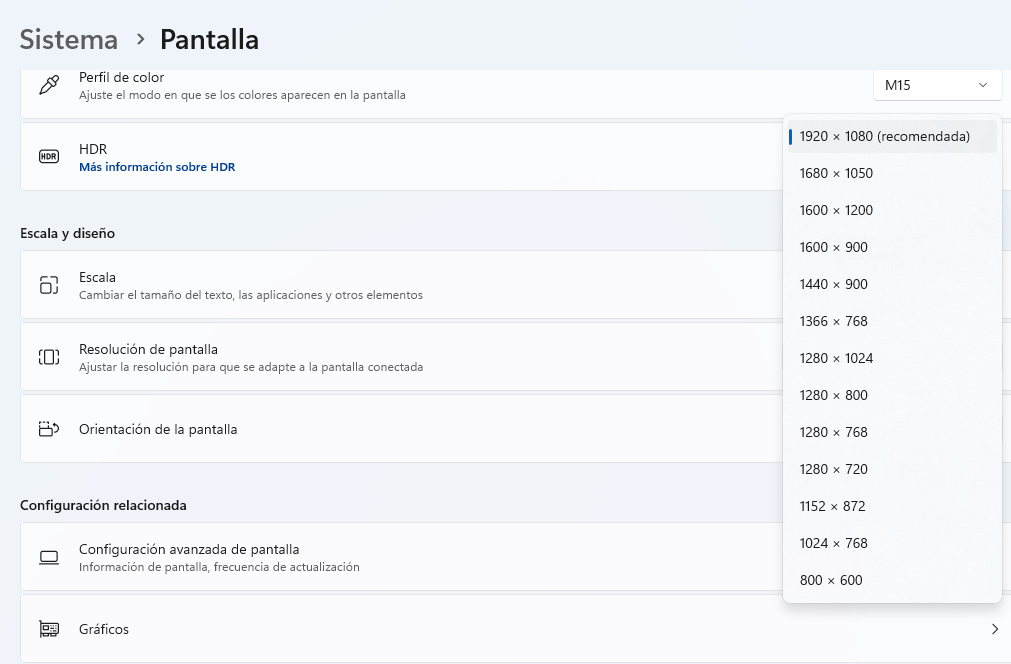Image resolution: width=1011 pixels, height=664 pixels.
Task: Click the Configuración relacionada heading
Action: [103, 505]
